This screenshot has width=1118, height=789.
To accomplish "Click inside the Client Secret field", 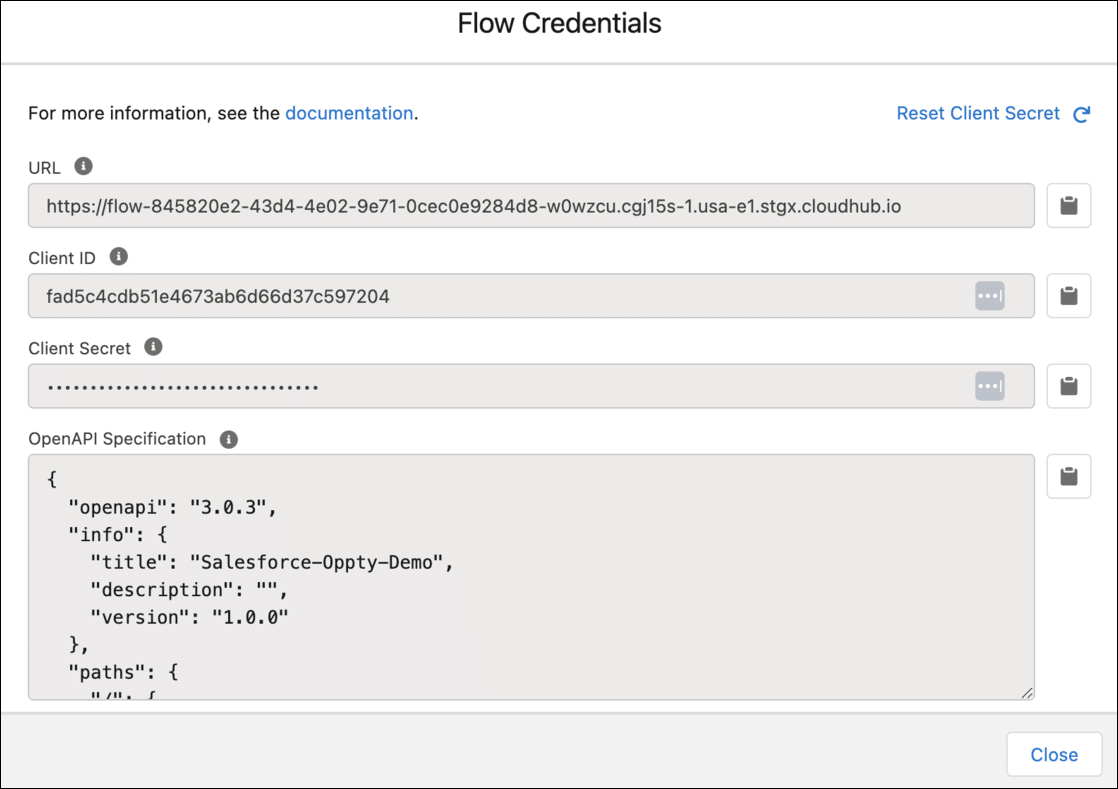I will point(531,386).
